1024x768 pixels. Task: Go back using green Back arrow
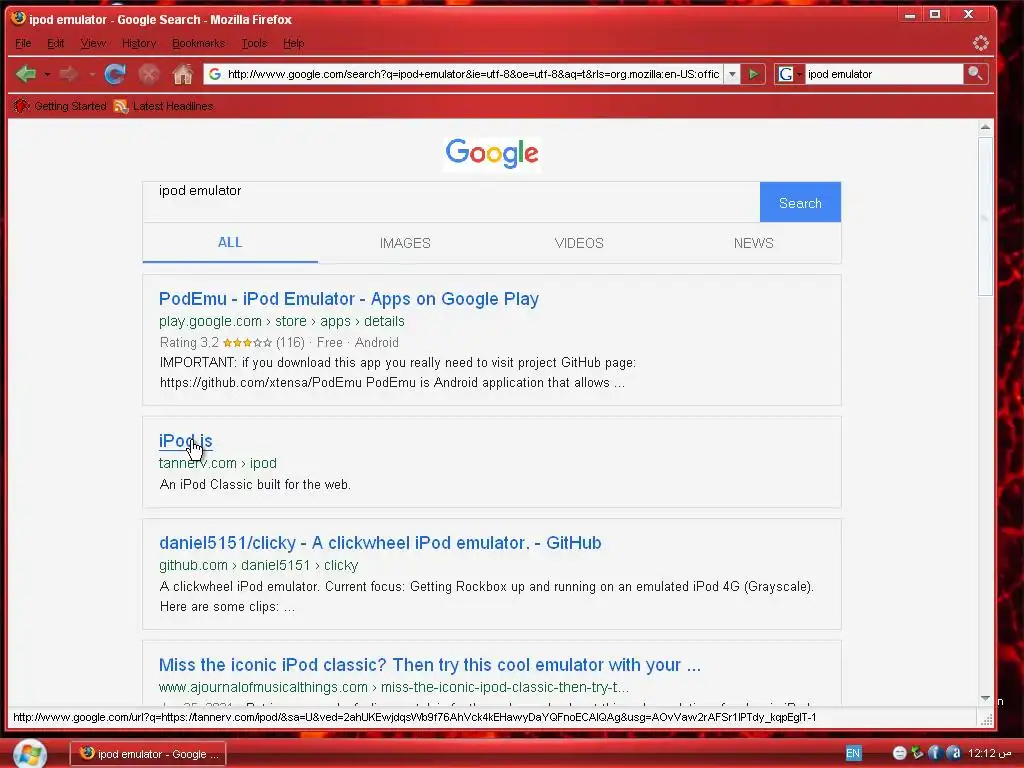25,74
